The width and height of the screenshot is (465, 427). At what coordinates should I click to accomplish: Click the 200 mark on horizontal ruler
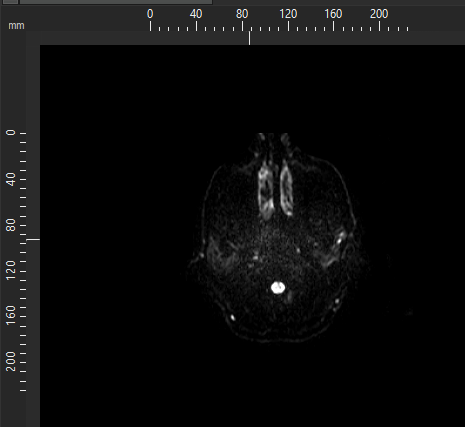point(379,14)
